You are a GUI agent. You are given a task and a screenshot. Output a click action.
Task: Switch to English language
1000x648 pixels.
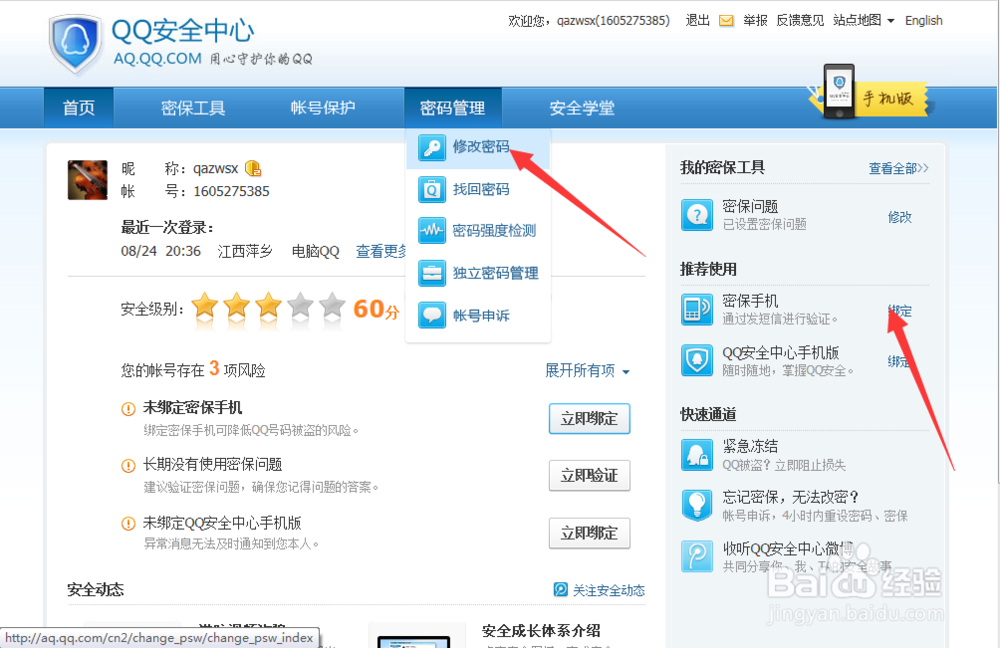point(923,20)
